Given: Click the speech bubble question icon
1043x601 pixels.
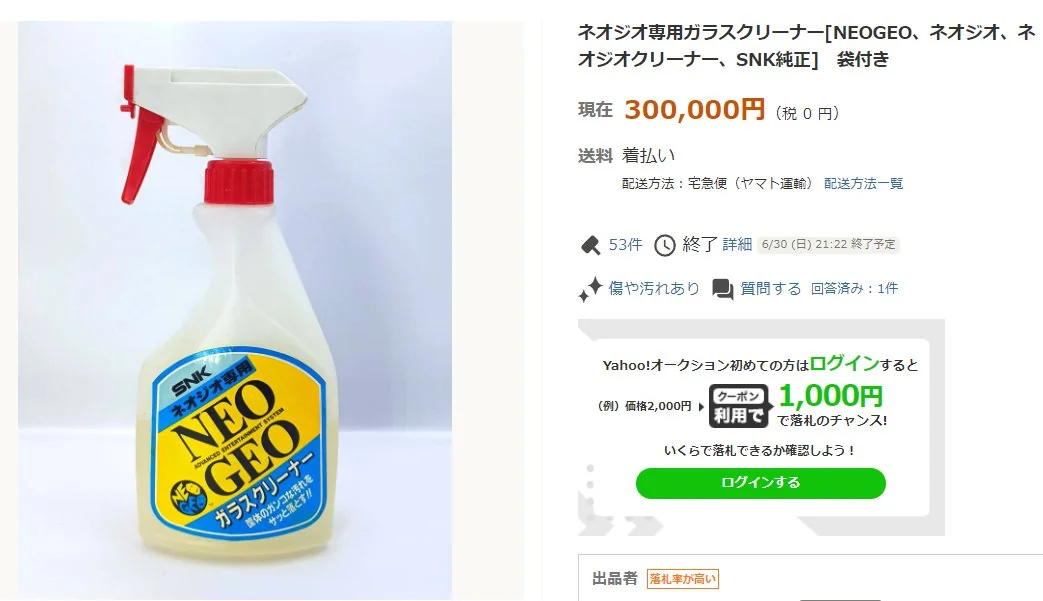Looking at the screenshot, I should [x=723, y=289].
